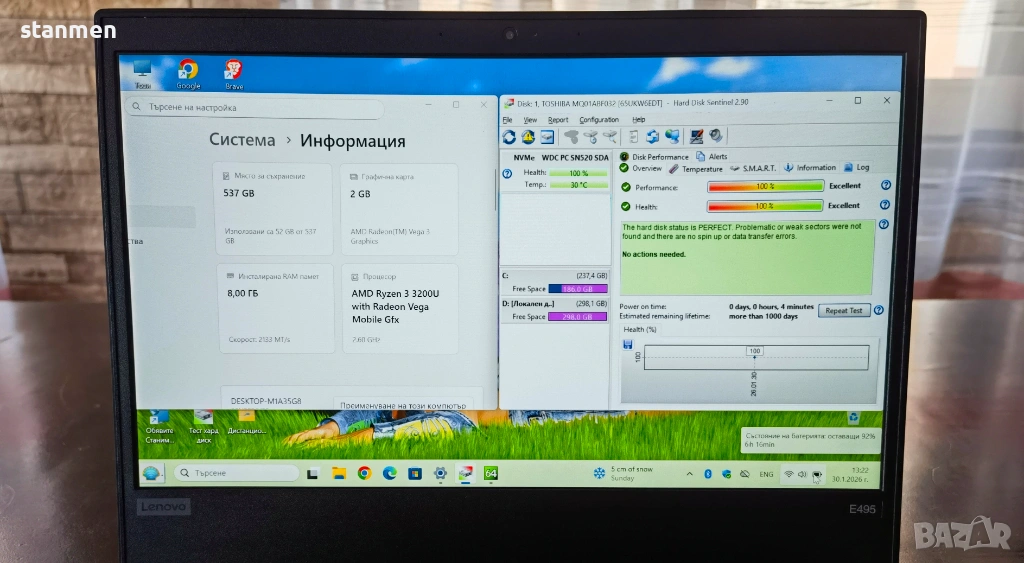Open the Brave browser desktop shortcut

pos(233,71)
